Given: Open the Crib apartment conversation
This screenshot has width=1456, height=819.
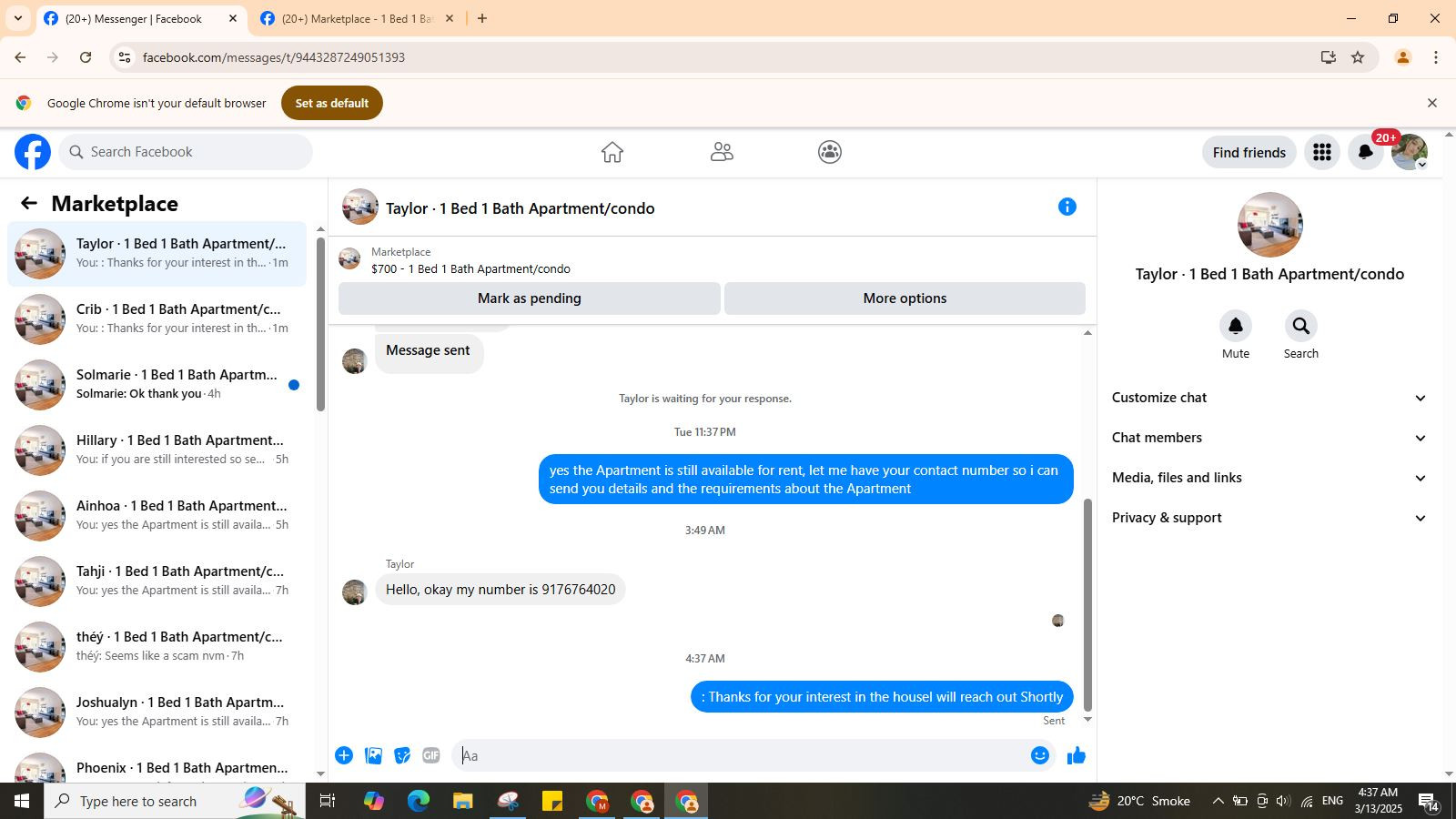Looking at the screenshot, I should click(157, 319).
